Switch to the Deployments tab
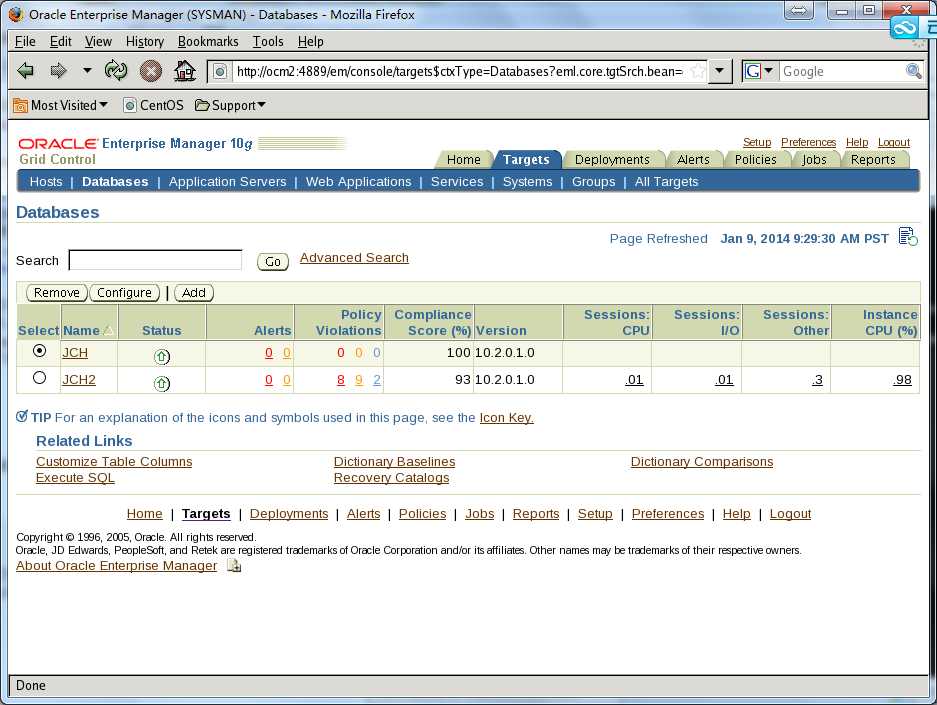 pos(612,160)
